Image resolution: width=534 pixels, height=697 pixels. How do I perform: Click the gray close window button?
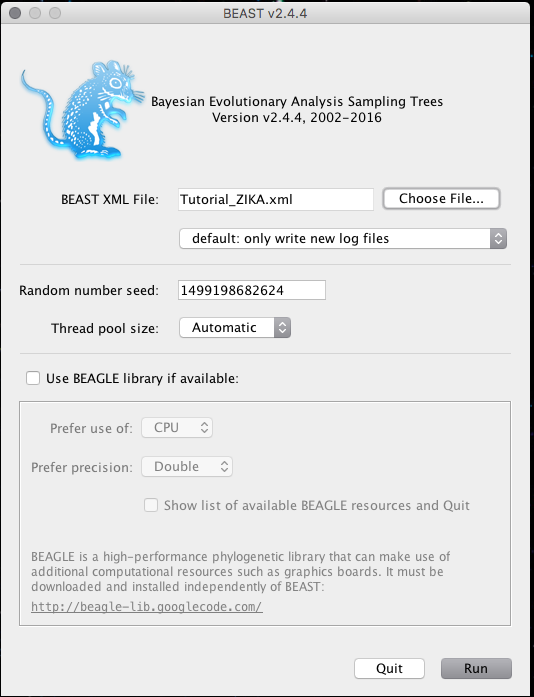click(15, 13)
